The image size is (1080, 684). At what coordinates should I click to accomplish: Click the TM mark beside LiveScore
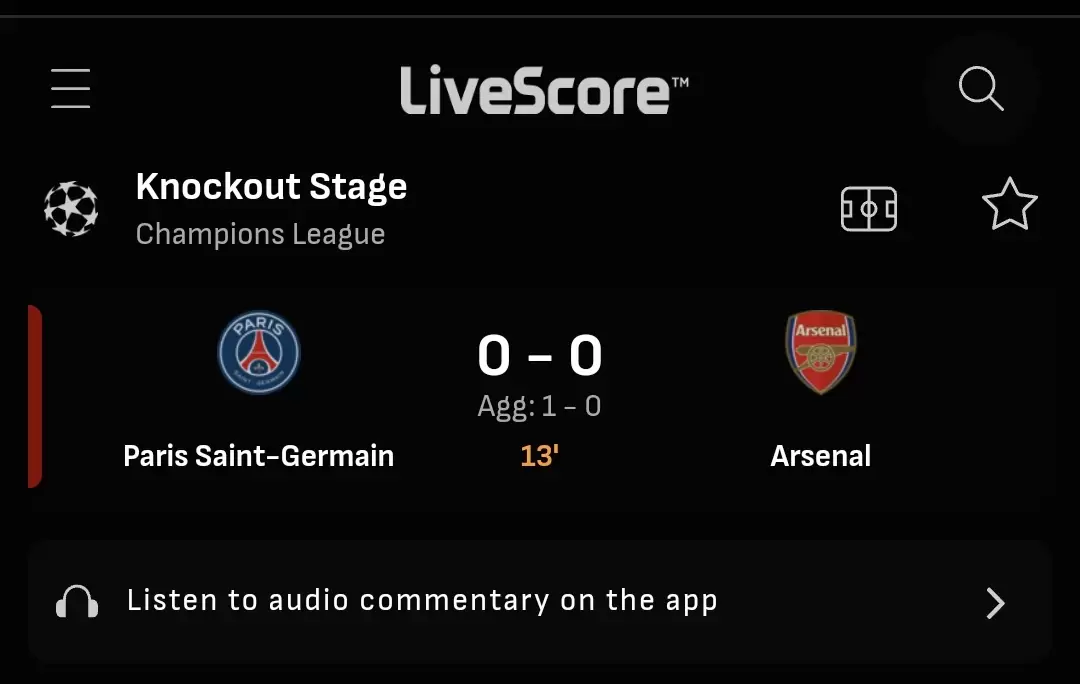point(680,82)
